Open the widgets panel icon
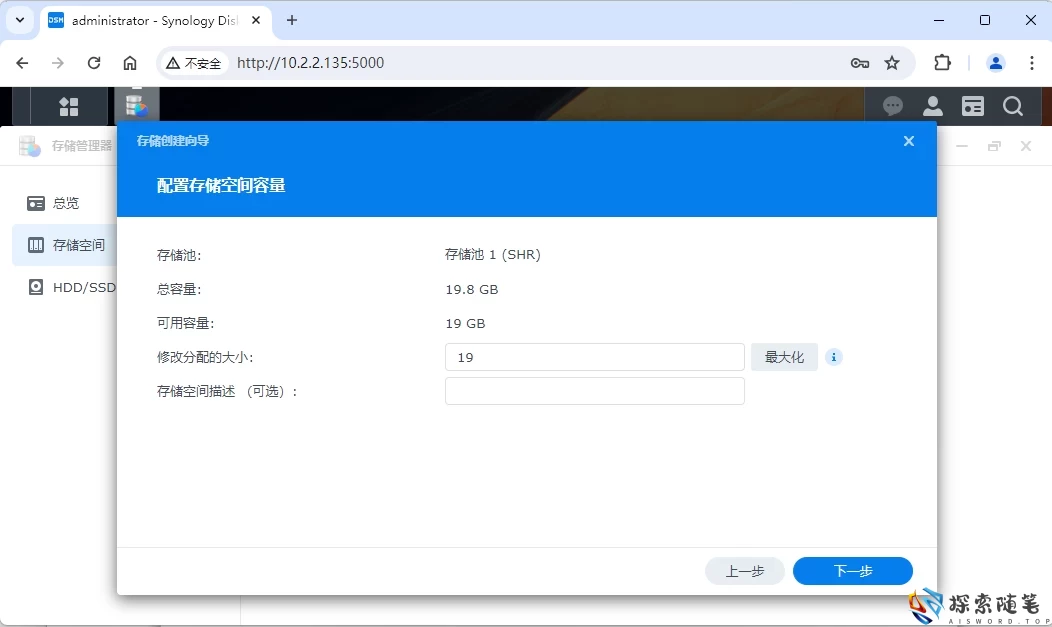 click(x=972, y=106)
